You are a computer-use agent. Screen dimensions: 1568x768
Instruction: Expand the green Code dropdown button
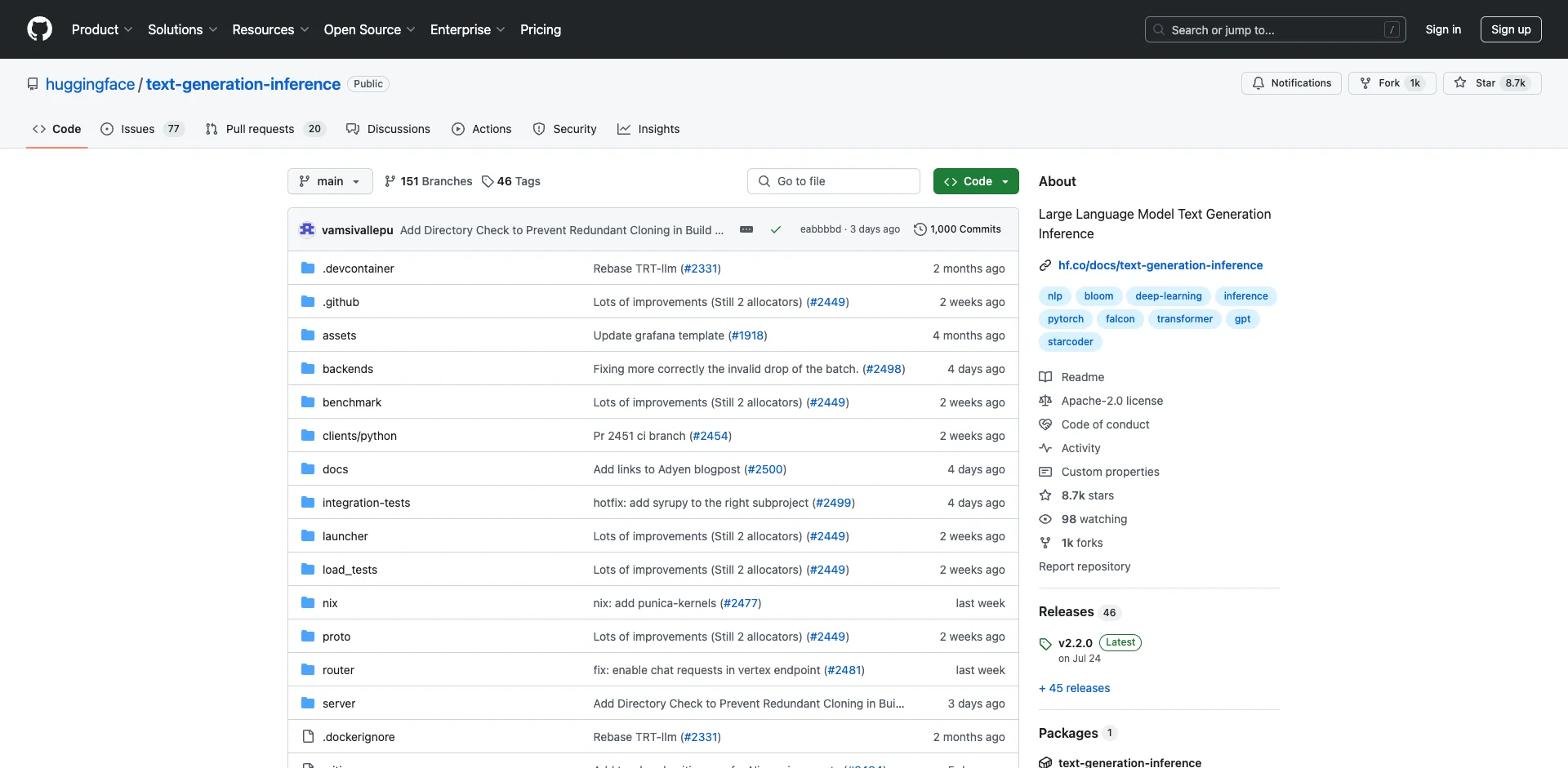tap(976, 181)
